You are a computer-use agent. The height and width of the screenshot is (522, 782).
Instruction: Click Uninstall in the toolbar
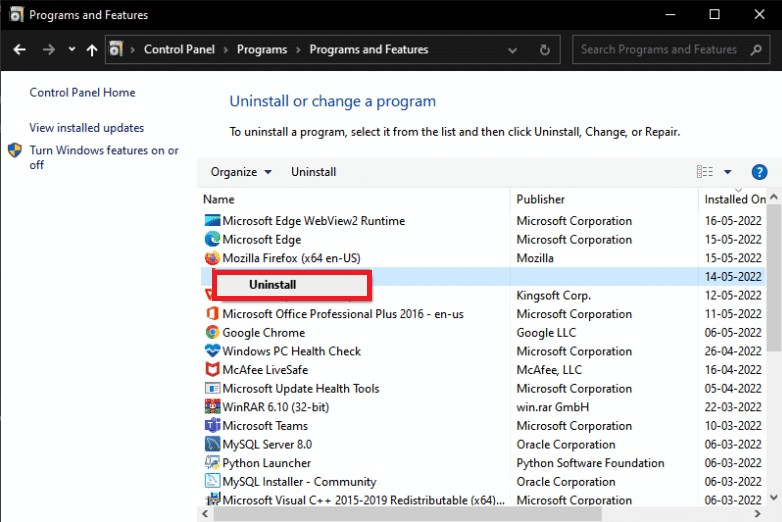313,172
